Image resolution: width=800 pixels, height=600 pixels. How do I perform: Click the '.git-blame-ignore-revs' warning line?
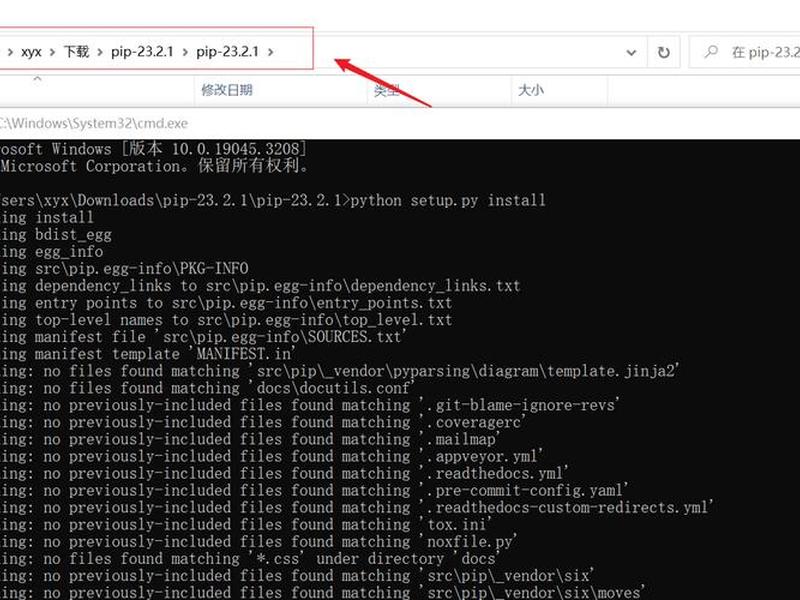tap(310, 405)
